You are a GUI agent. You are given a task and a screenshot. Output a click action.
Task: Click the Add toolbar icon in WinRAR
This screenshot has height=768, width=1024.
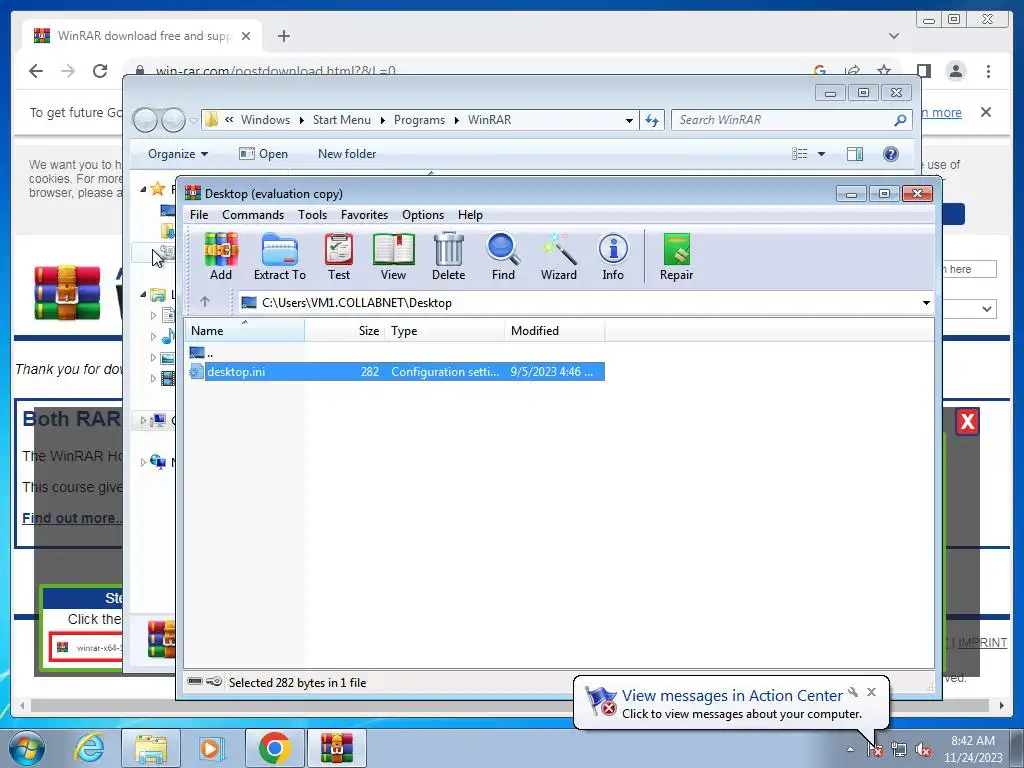[221, 257]
